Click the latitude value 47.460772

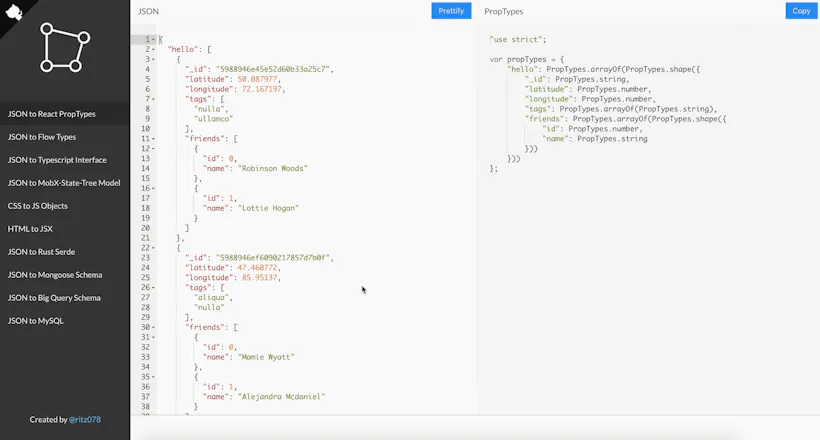257,268
